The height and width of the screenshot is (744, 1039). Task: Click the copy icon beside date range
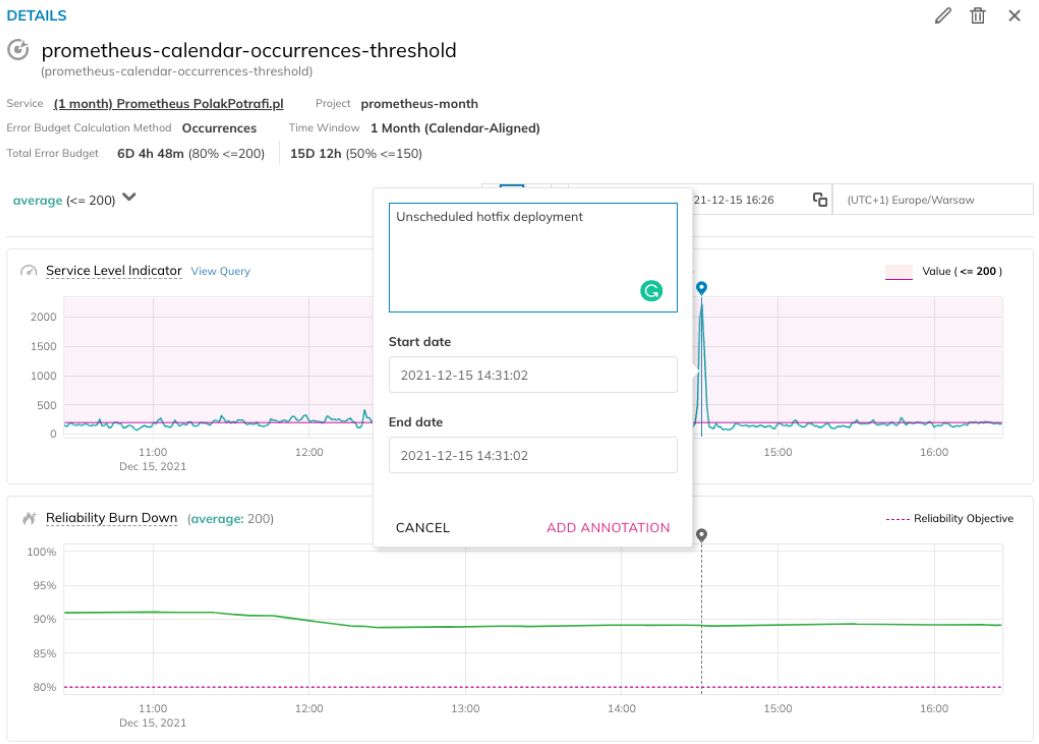point(820,200)
